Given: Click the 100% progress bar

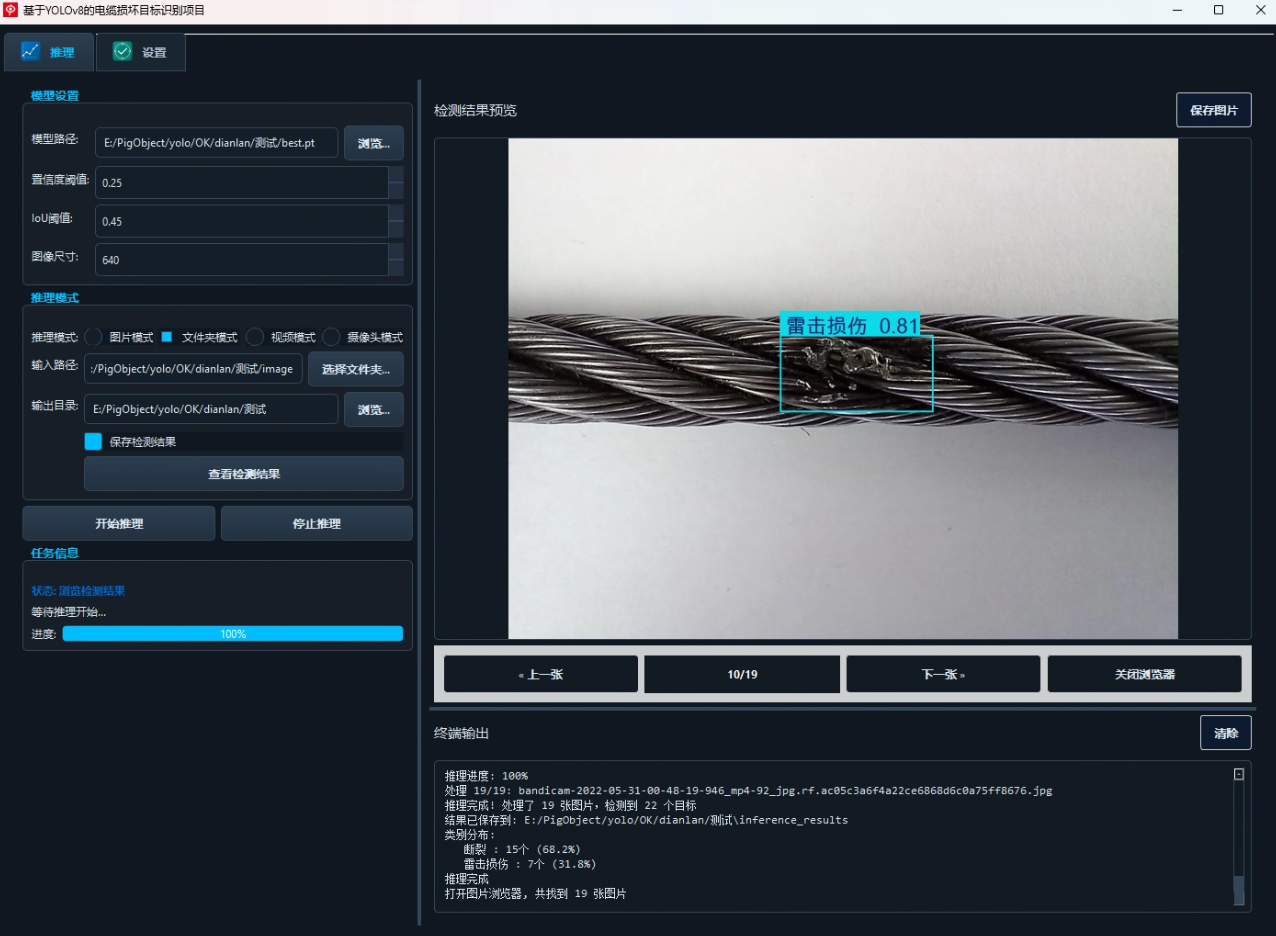Looking at the screenshot, I should click(x=233, y=634).
